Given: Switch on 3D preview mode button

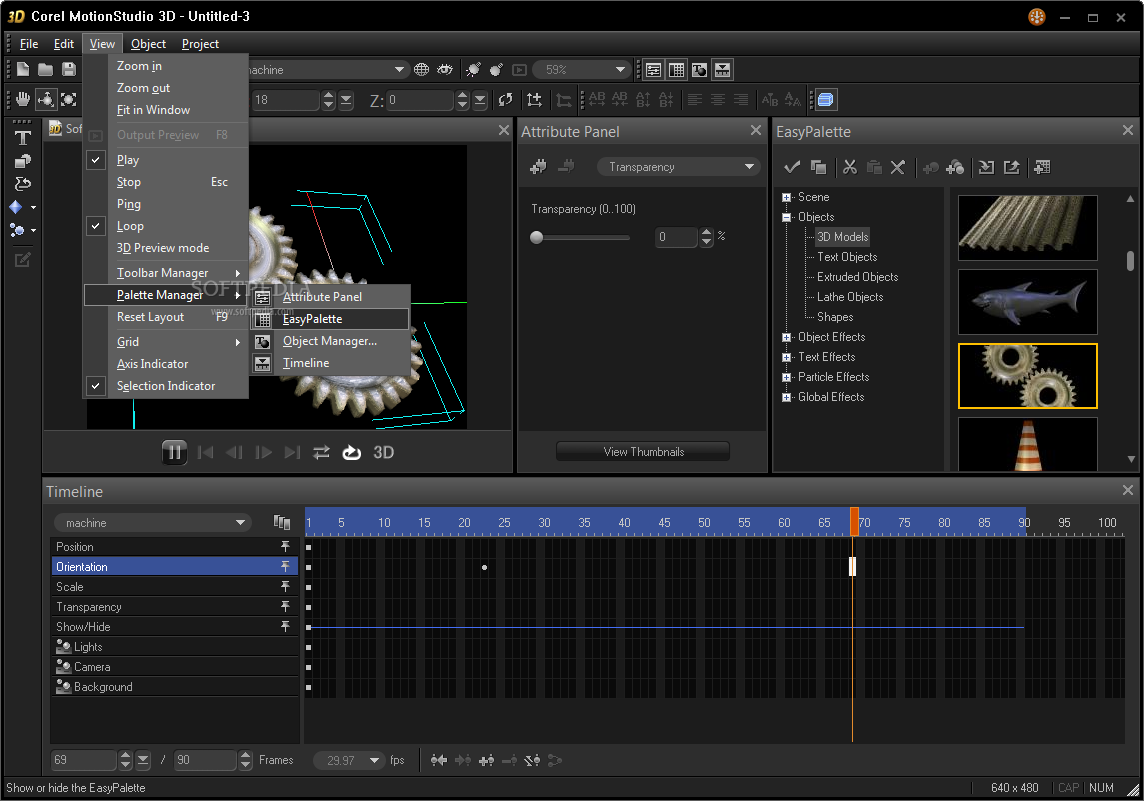Looking at the screenshot, I should coord(384,452).
